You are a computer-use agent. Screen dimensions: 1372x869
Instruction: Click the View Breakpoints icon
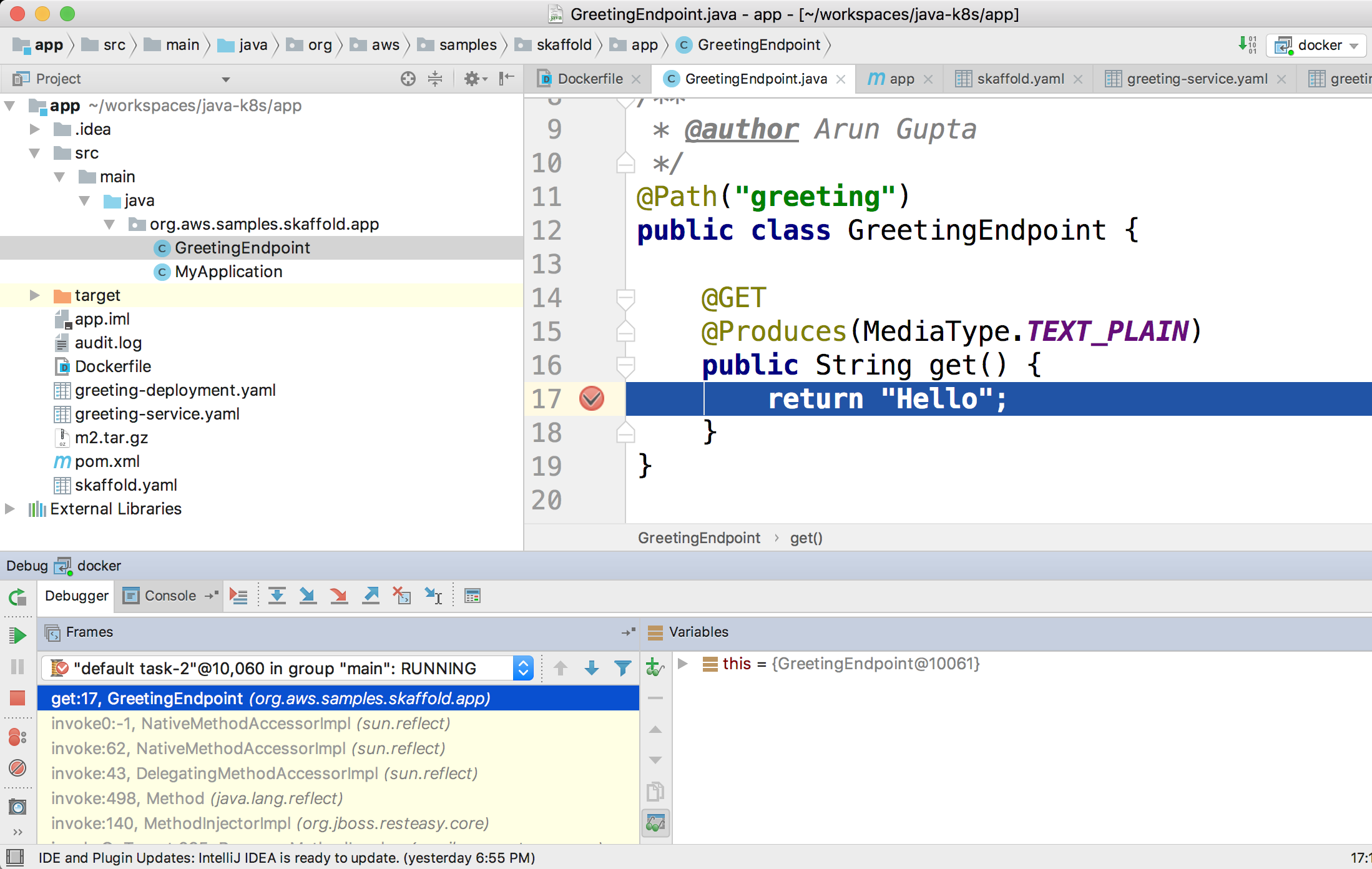pos(17,737)
